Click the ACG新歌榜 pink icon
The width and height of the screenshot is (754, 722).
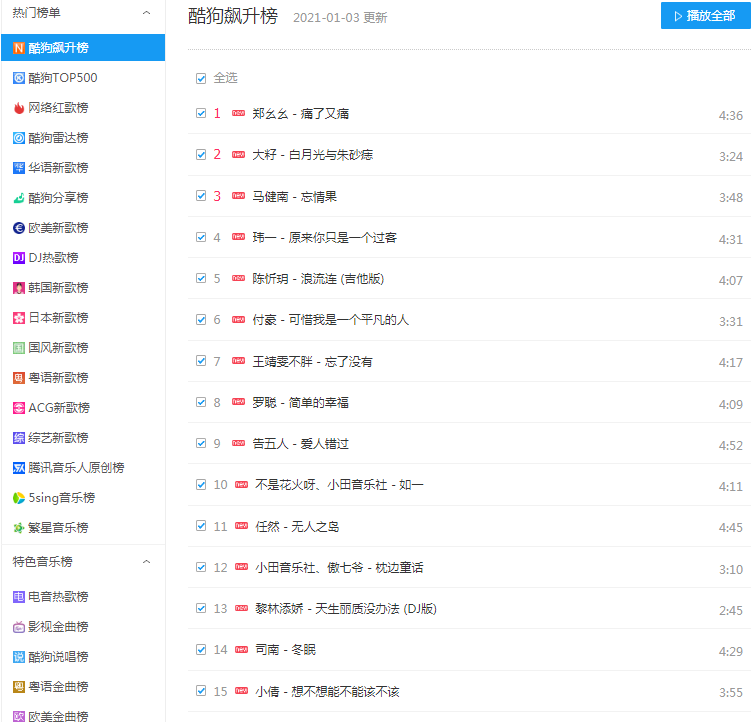click(18, 408)
